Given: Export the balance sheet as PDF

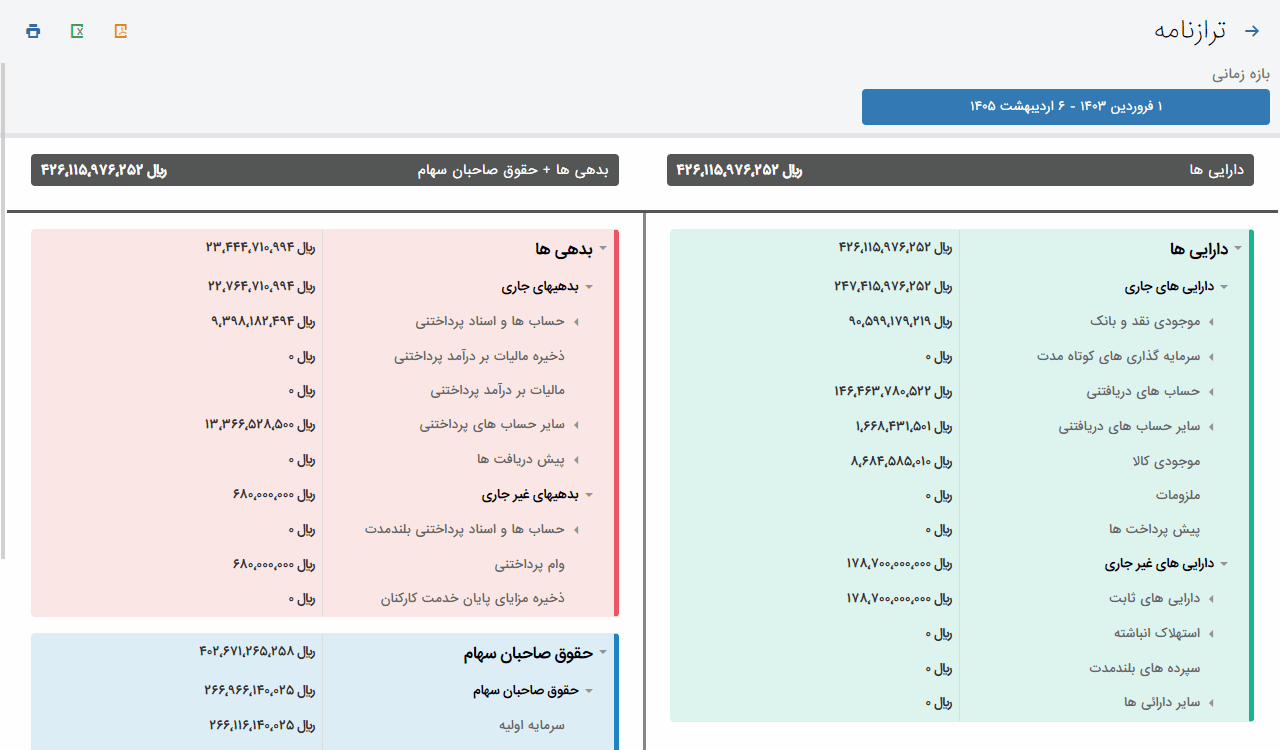Looking at the screenshot, I should pyautogui.click(x=121, y=31).
